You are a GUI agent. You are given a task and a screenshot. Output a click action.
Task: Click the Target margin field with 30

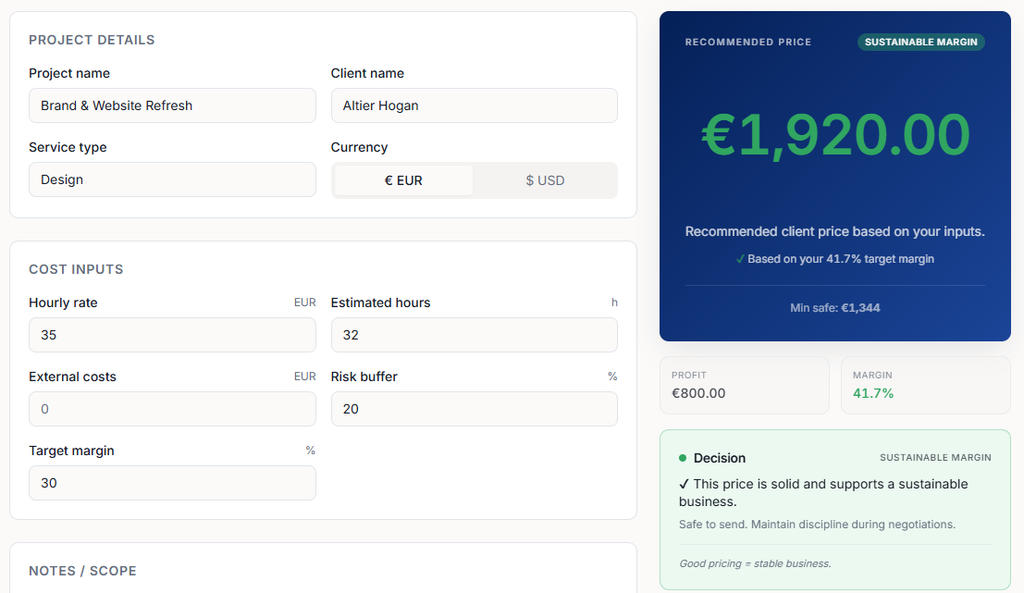coord(172,483)
